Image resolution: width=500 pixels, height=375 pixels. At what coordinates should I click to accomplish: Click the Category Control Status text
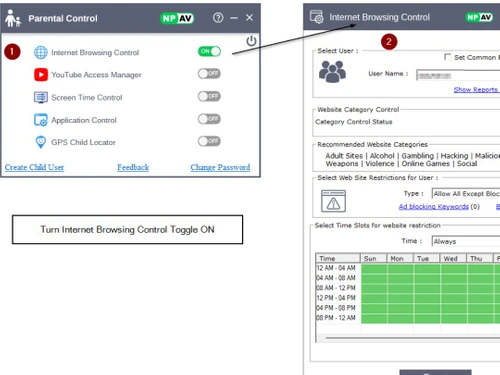tap(354, 122)
